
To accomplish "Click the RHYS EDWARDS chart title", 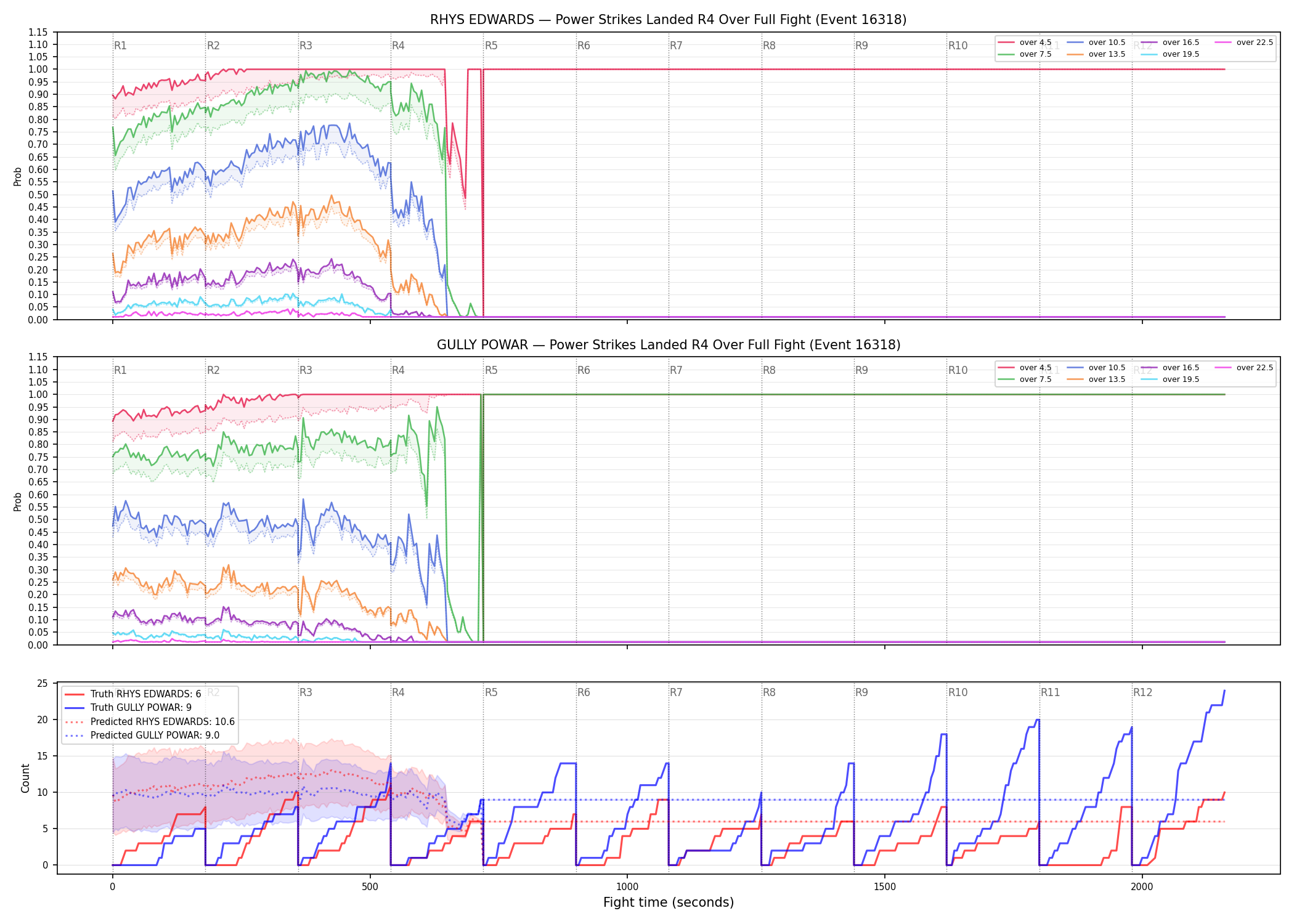I will coord(669,20).
